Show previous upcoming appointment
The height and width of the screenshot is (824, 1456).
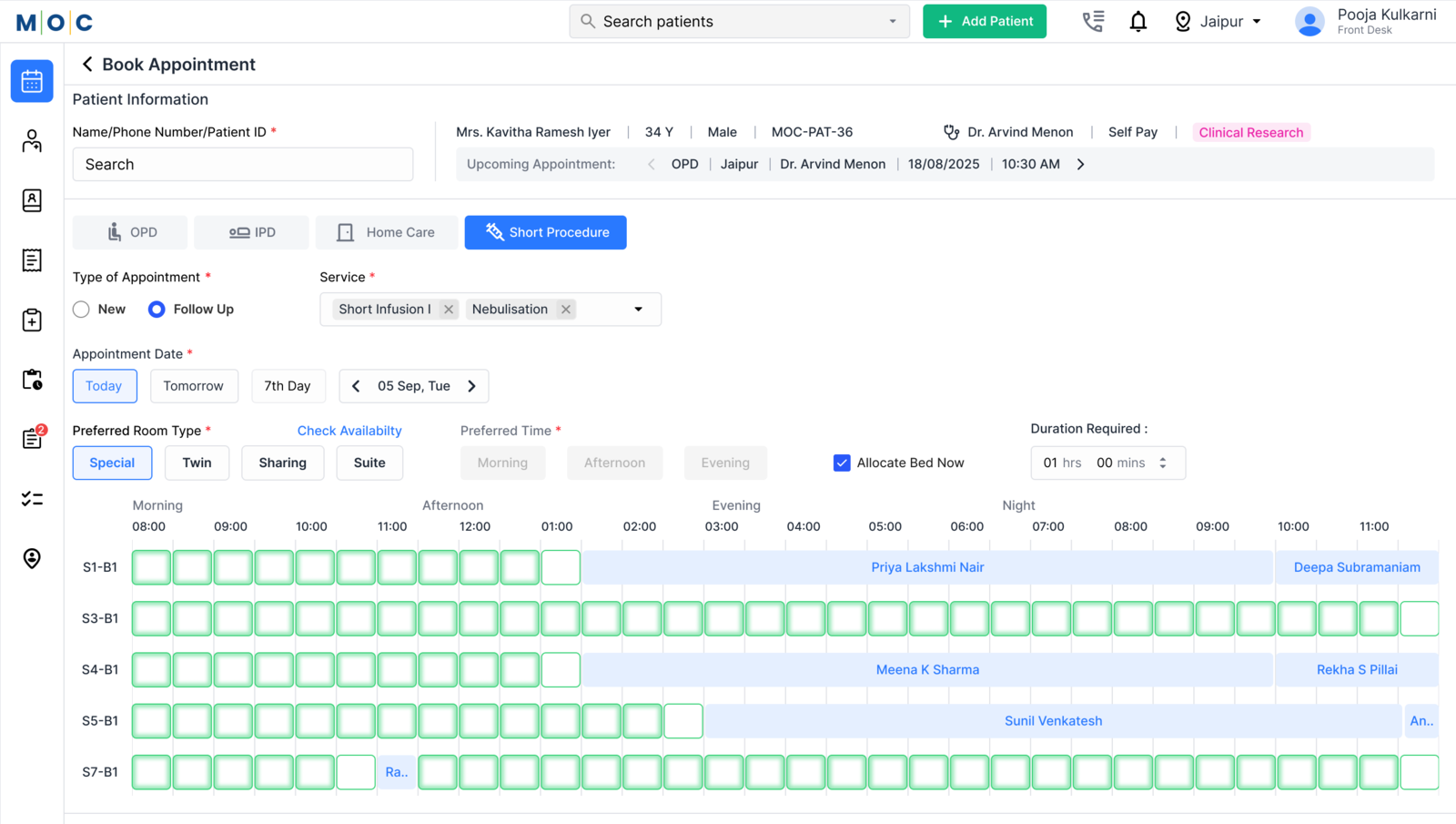[652, 165]
